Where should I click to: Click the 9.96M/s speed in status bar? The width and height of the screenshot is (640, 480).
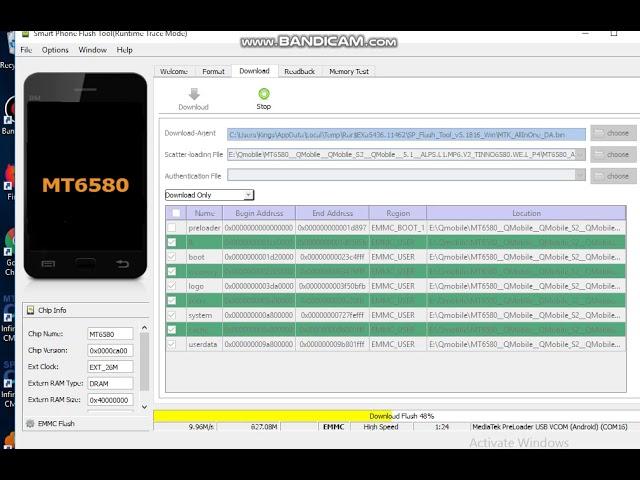[x=201, y=427]
